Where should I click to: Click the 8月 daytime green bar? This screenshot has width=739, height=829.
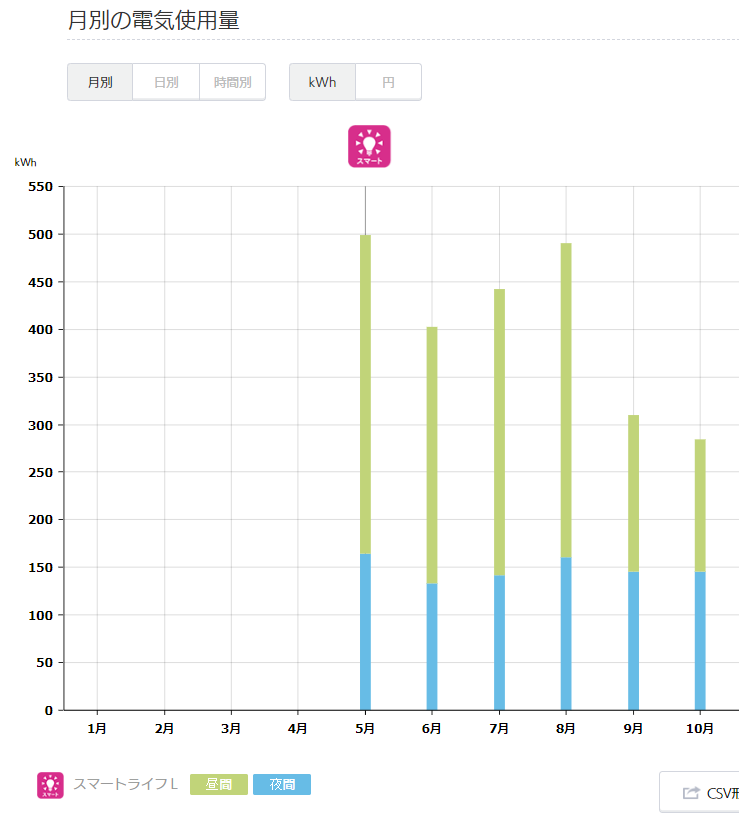566,400
